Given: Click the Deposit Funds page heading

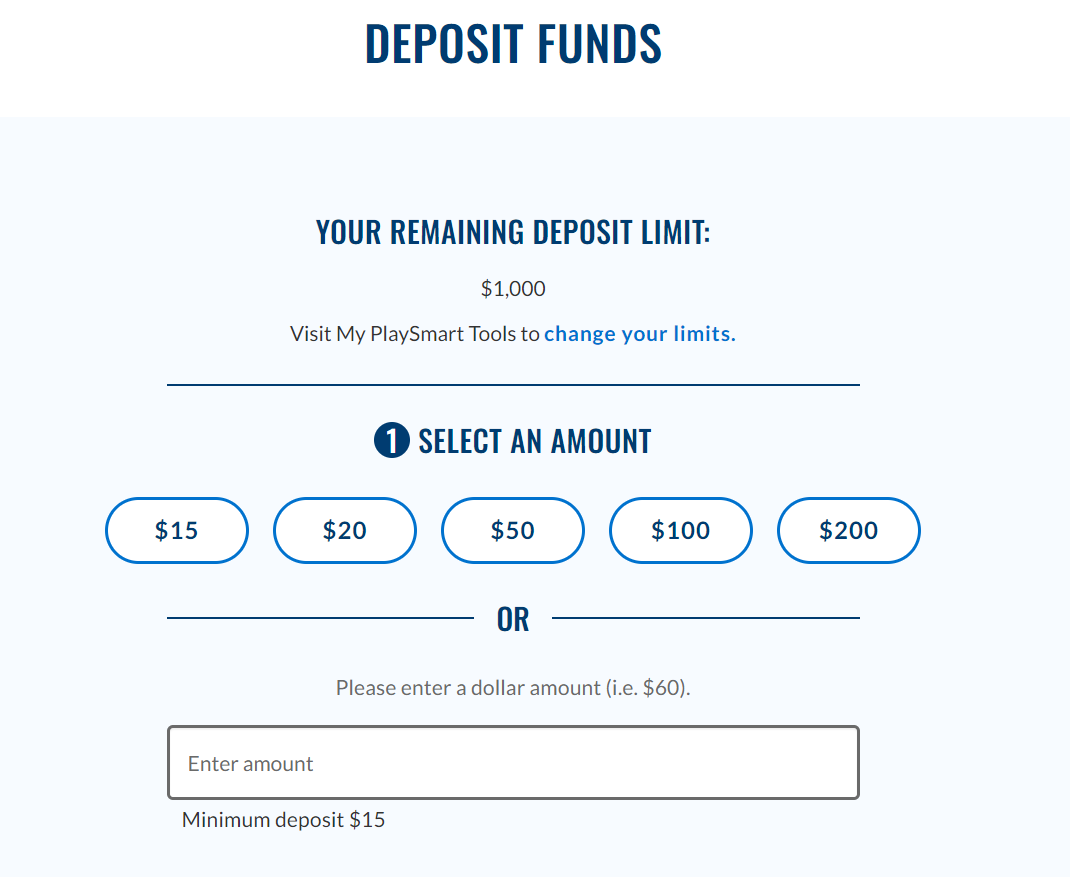Looking at the screenshot, I should coord(513,44).
